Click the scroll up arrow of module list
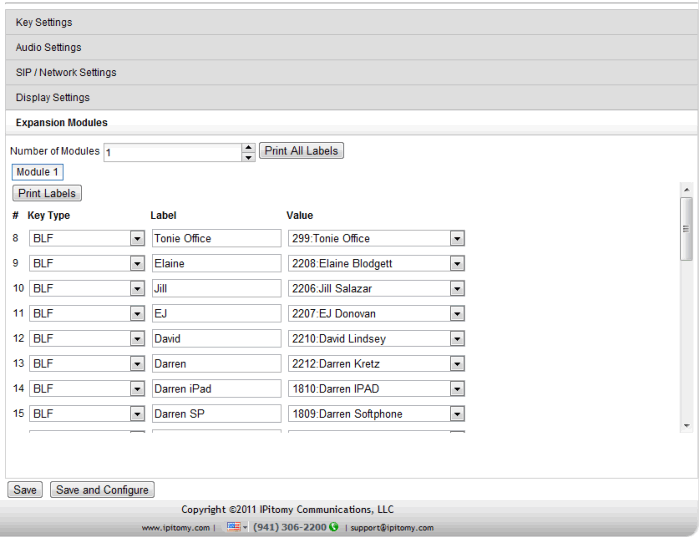Image resolution: width=700 pixels, height=538 pixels. click(687, 190)
